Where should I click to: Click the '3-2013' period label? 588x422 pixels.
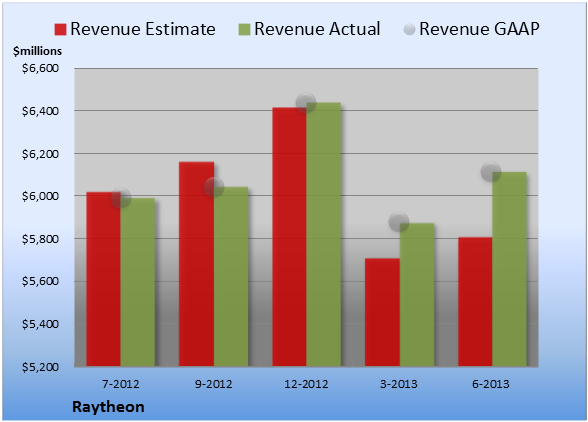click(399, 384)
